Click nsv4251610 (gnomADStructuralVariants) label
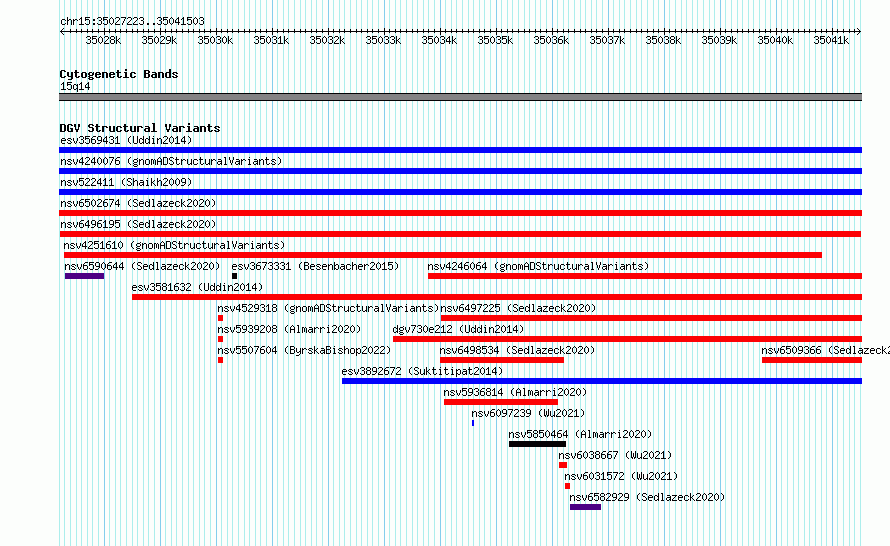Image resolution: width=890 pixels, height=546 pixels. click(174, 245)
